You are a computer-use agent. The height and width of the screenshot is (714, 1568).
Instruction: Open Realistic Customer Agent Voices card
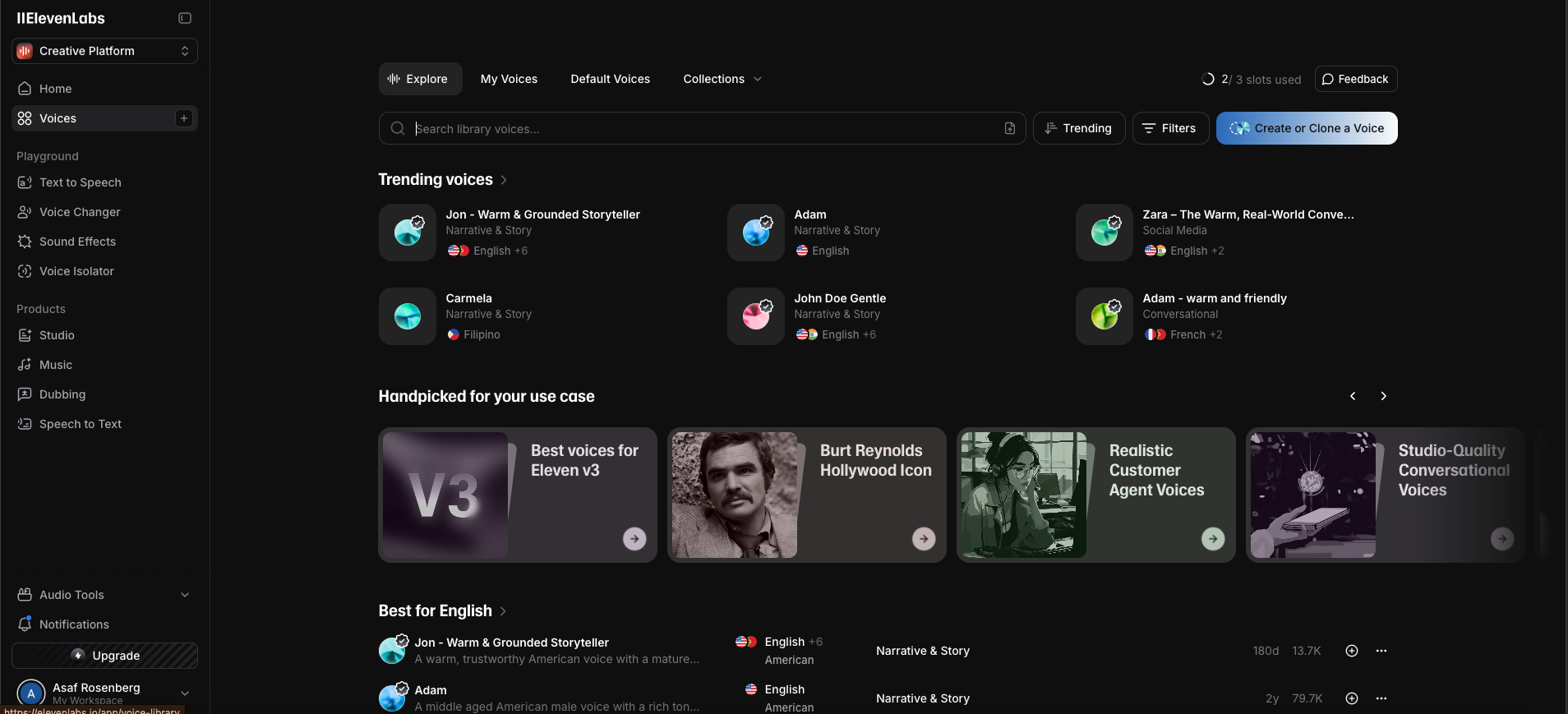[x=1096, y=495]
